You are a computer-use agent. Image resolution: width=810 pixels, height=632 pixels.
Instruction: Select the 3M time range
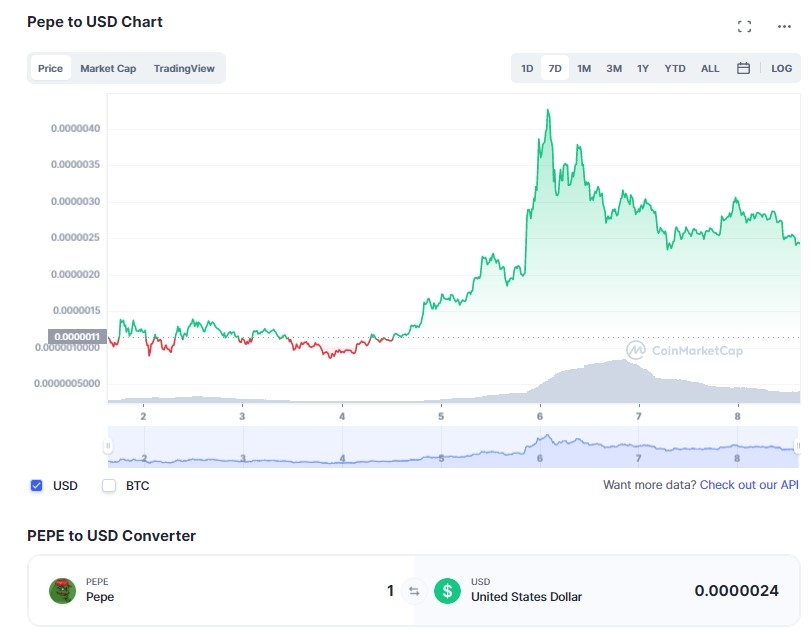614,68
